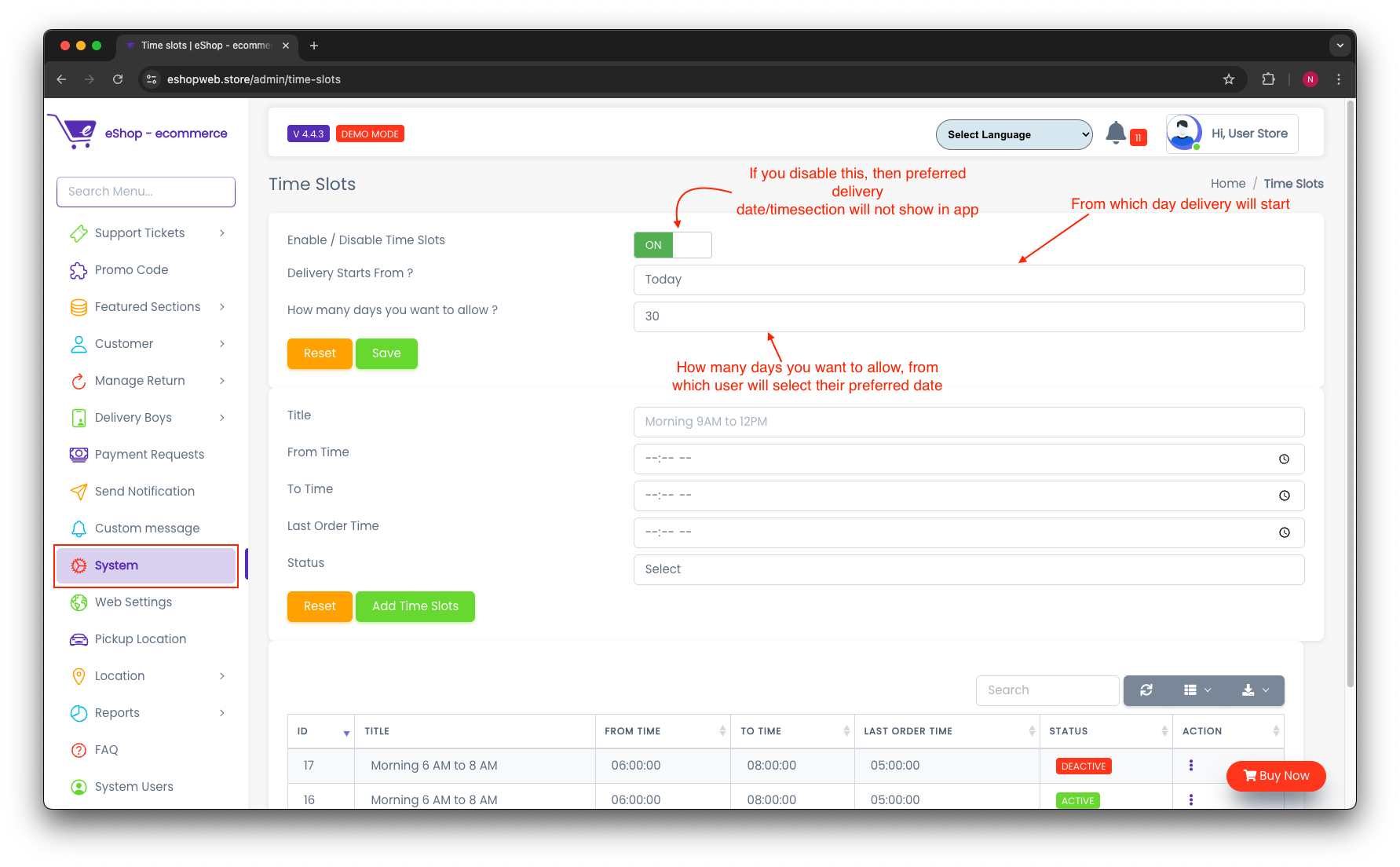Image resolution: width=1400 pixels, height=867 pixels.
Task: Click the eShop cart logo
Action: (73, 132)
